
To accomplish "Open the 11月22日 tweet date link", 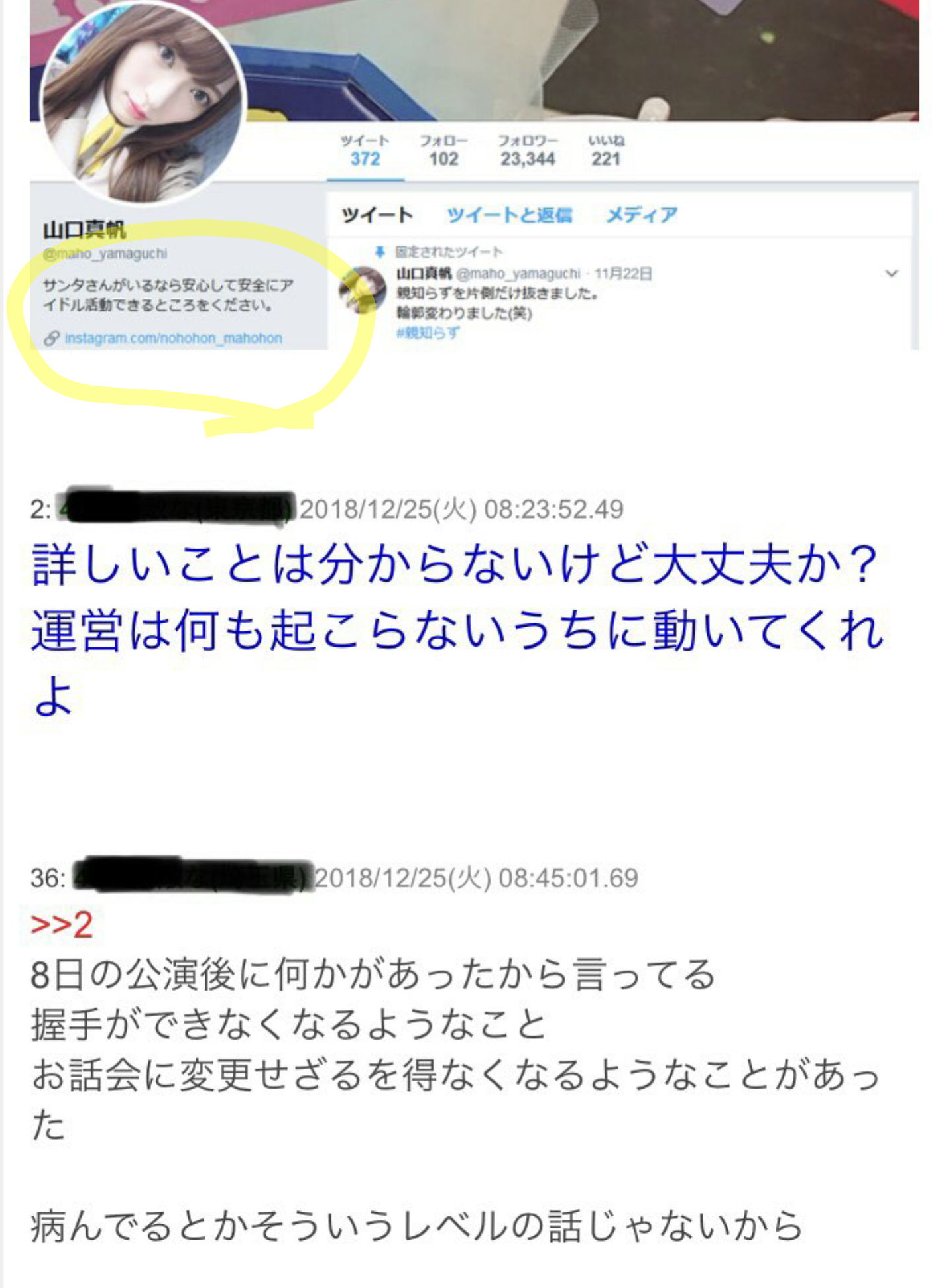I will [x=623, y=274].
